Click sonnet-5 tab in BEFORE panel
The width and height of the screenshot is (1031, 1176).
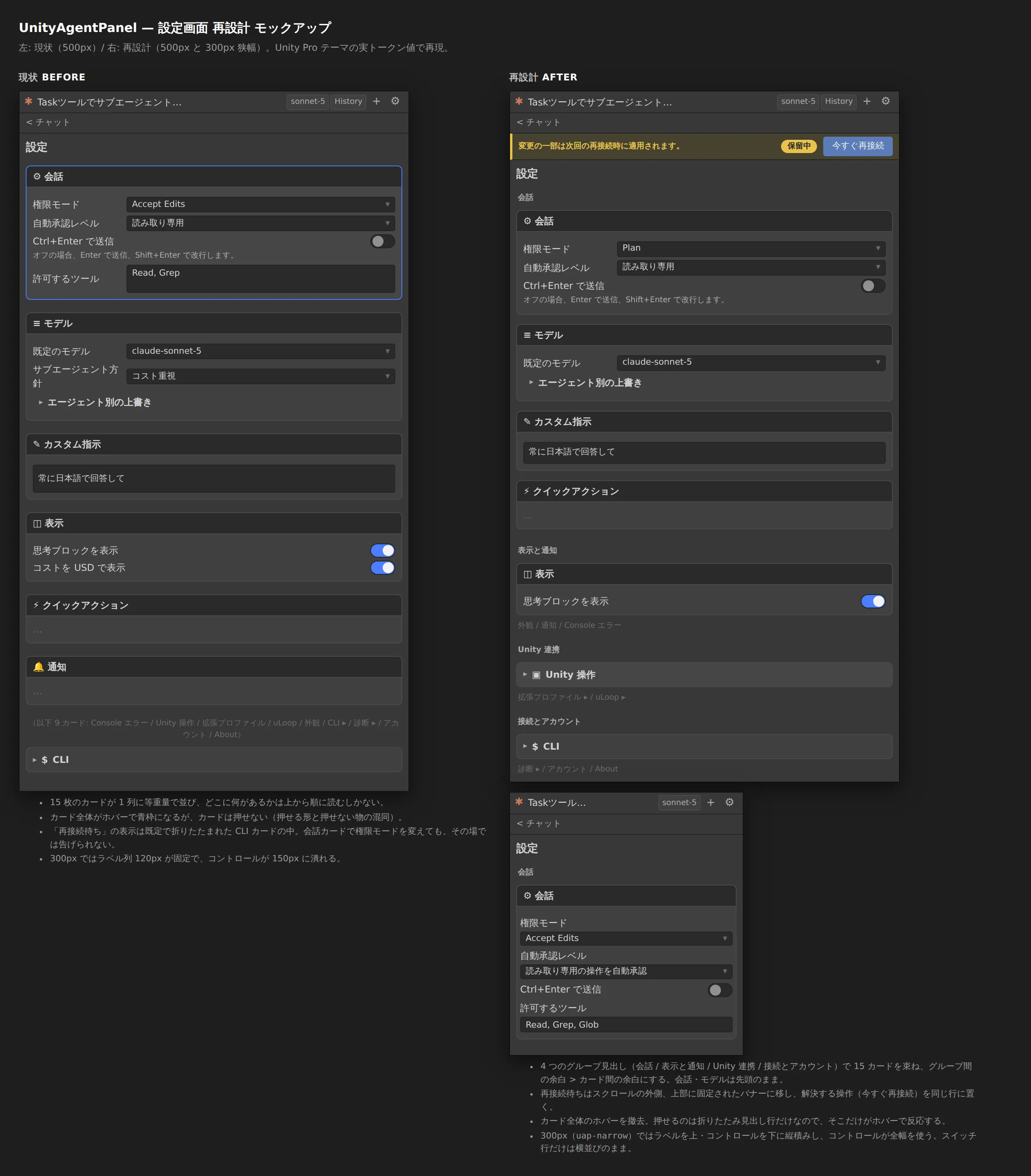[308, 101]
